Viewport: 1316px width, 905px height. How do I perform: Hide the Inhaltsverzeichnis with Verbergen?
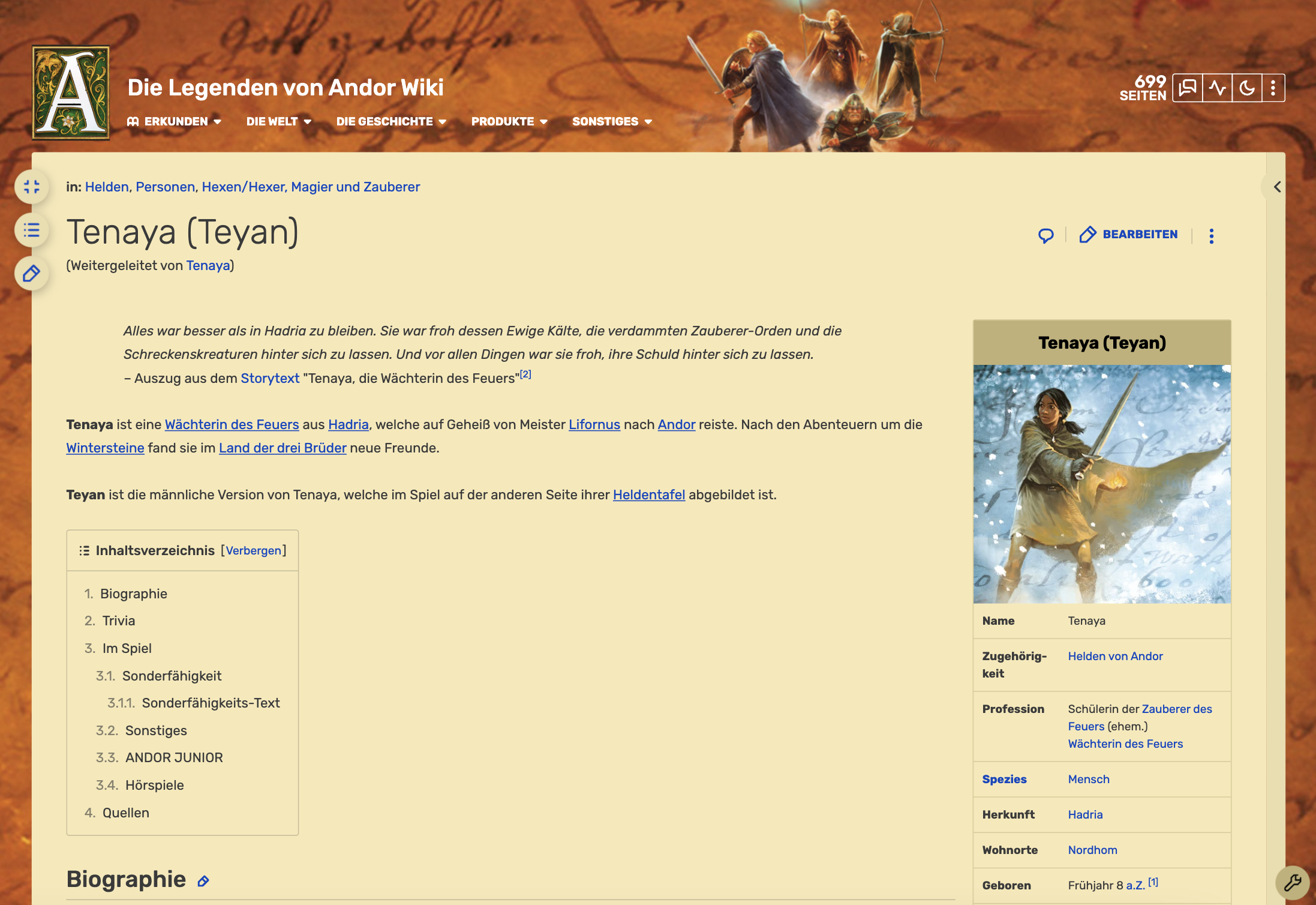pos(253,550)
